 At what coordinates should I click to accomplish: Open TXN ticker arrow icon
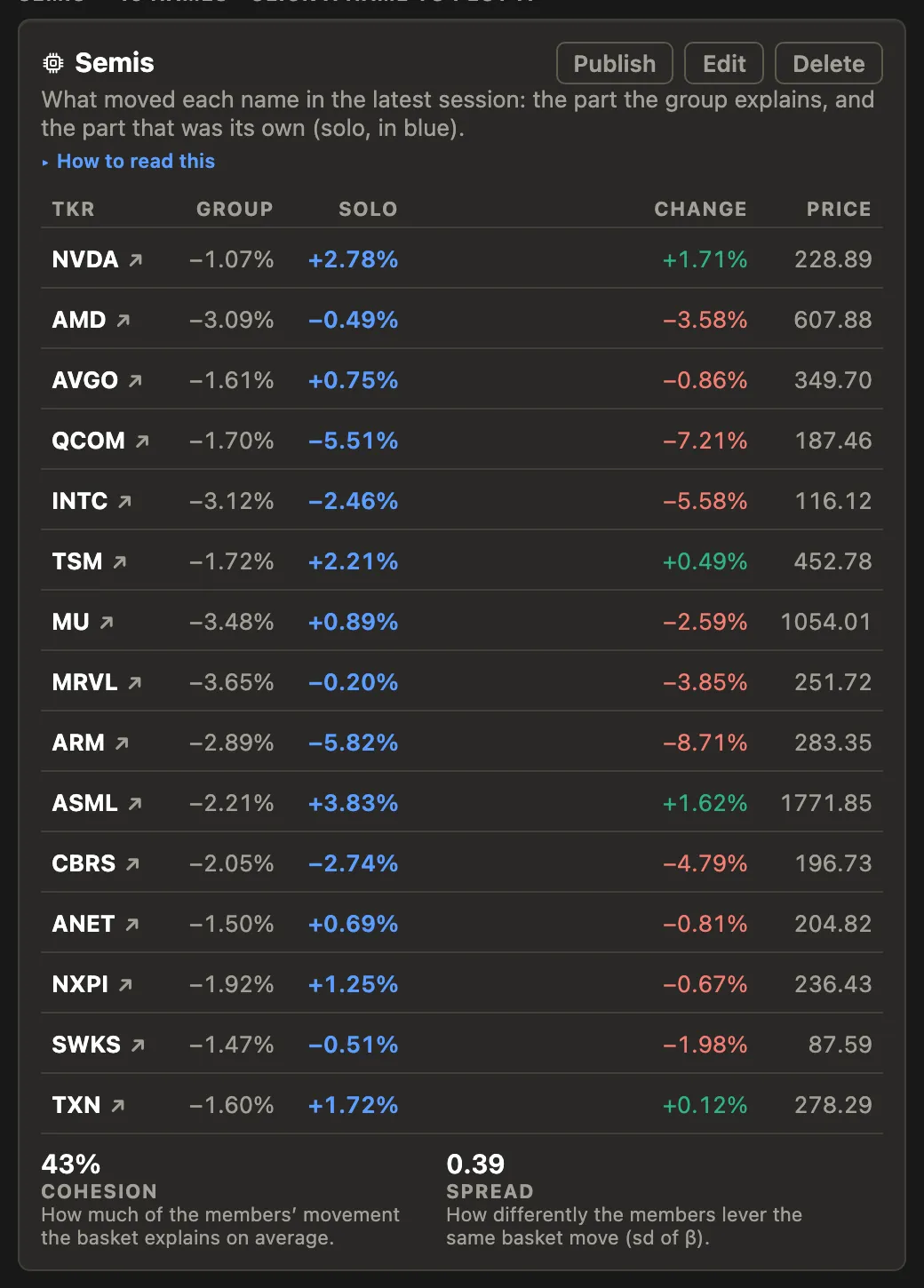[x=118, y=1106]
